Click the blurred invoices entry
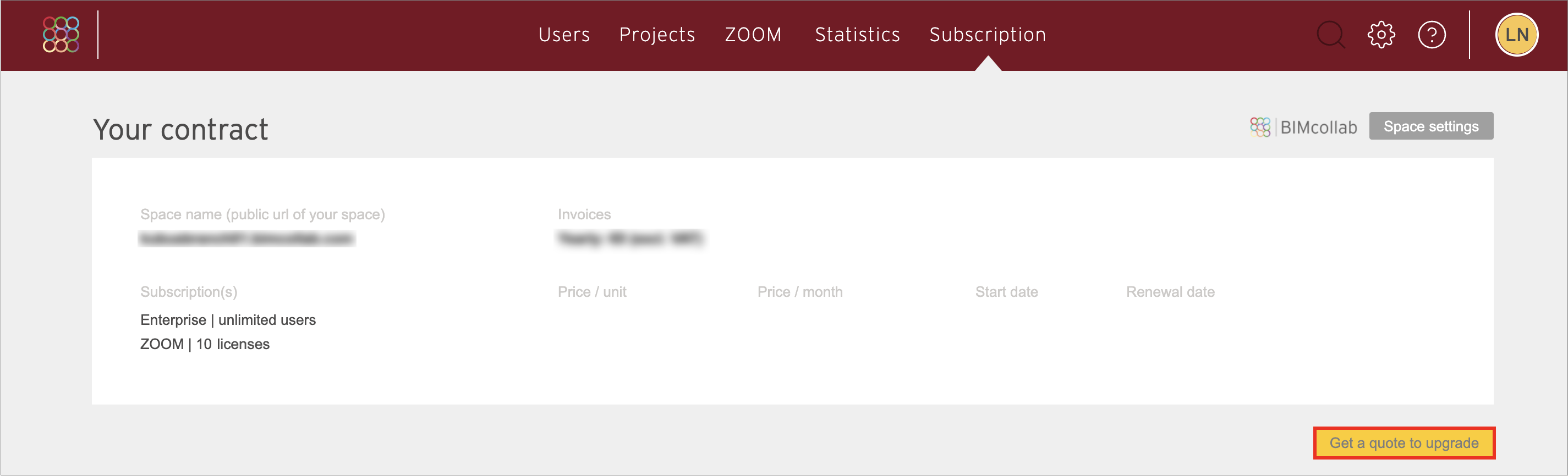Image resolution: width=1568 pixels, height=476 pixels. point(631,239)
